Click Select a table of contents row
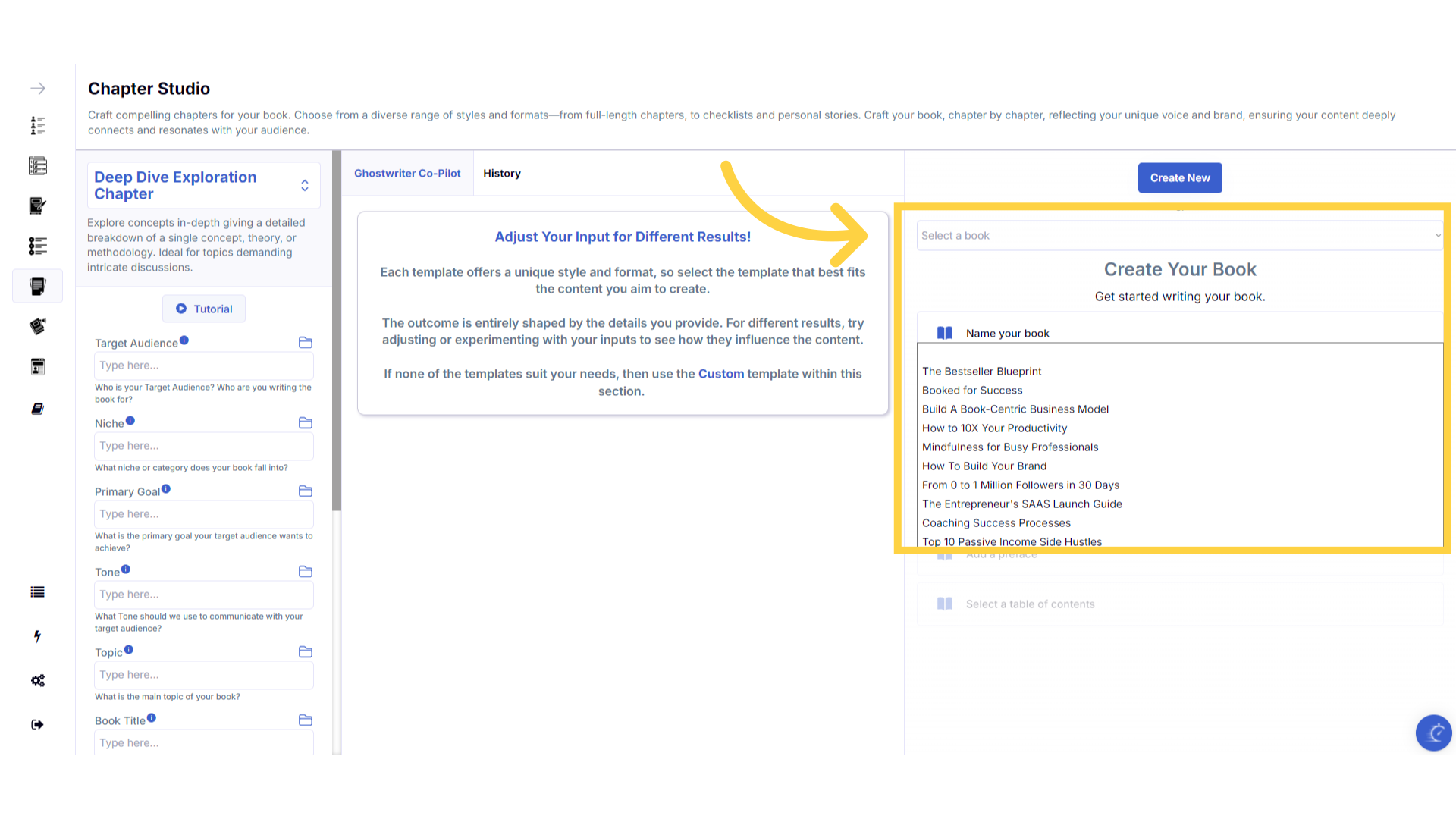Viewport: 1456px width, 819px height. click(1180, 604)
